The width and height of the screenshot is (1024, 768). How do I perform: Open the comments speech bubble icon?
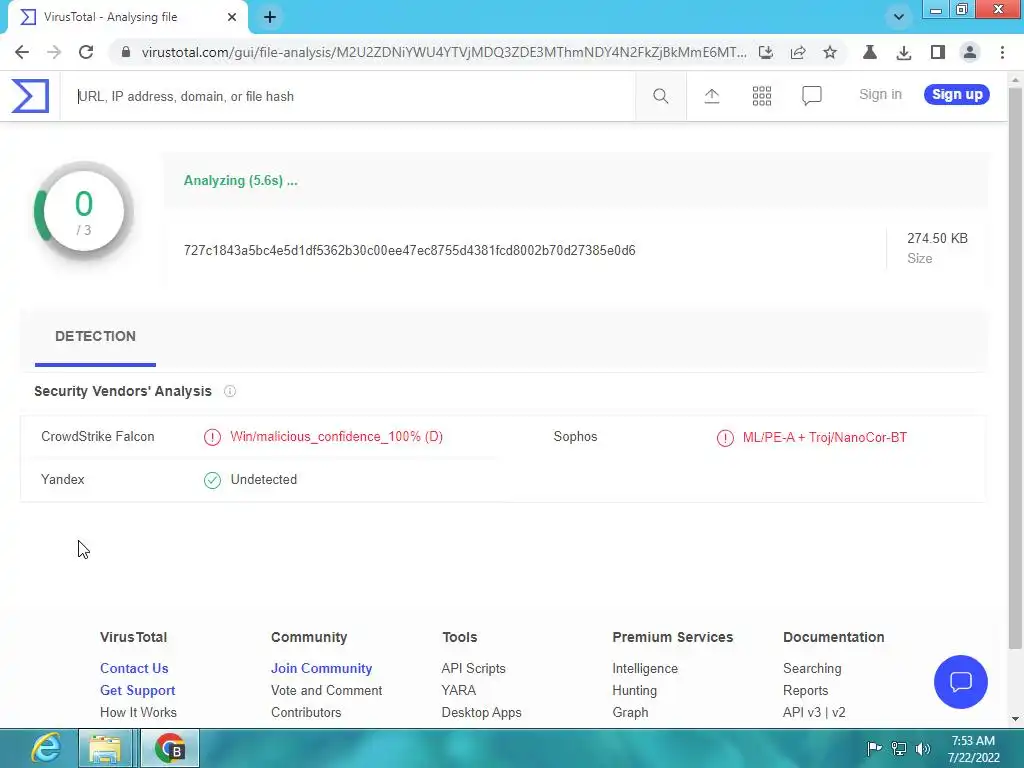tap(812, 96)
